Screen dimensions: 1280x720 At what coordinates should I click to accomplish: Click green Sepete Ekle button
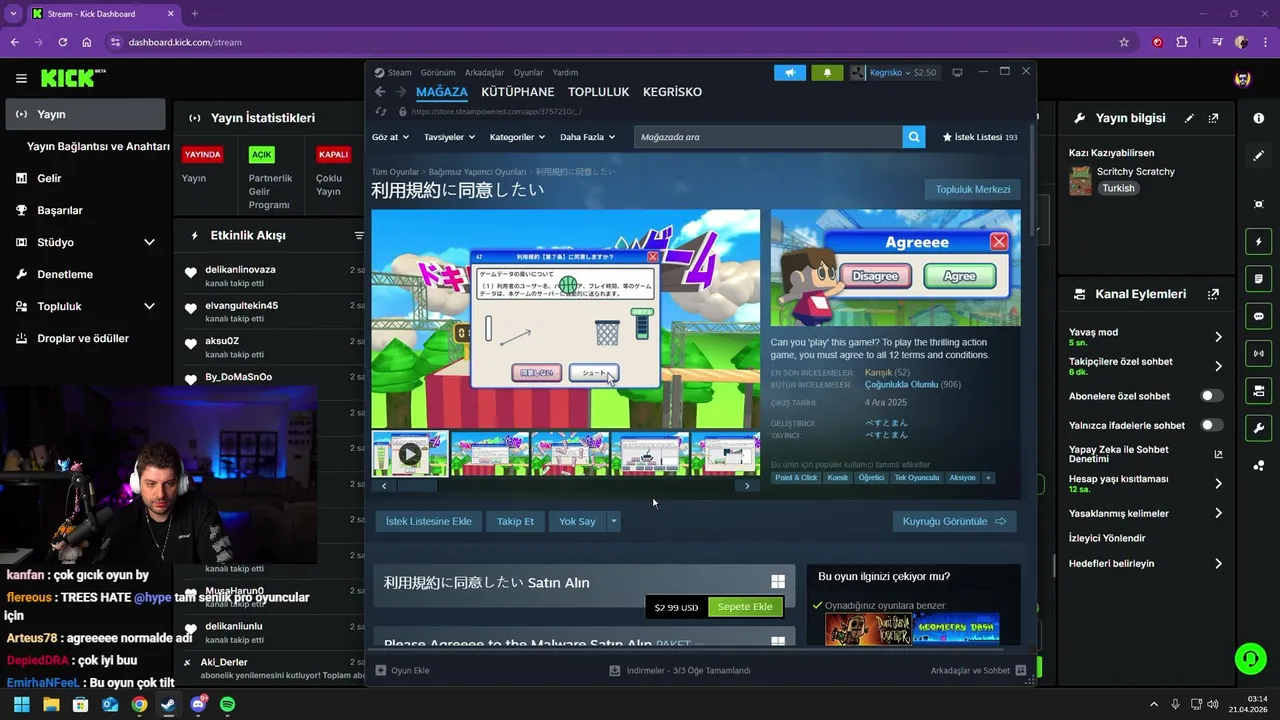pos(745,607)
